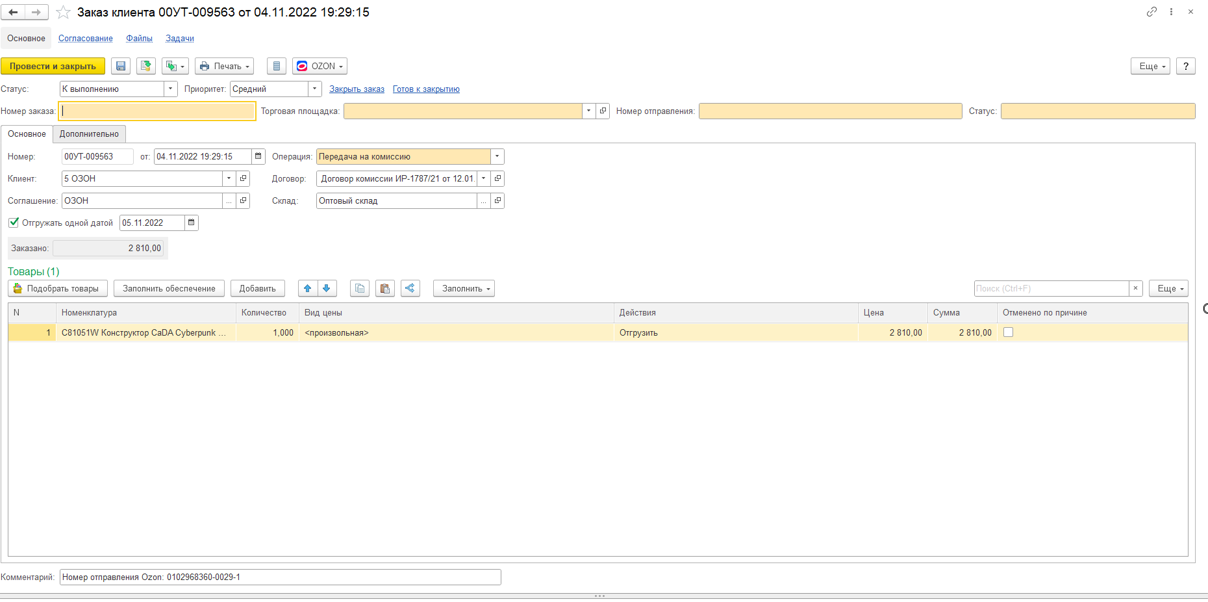Add document to favorites with star
Viewport: 1208px width, 602px height.
63,12
